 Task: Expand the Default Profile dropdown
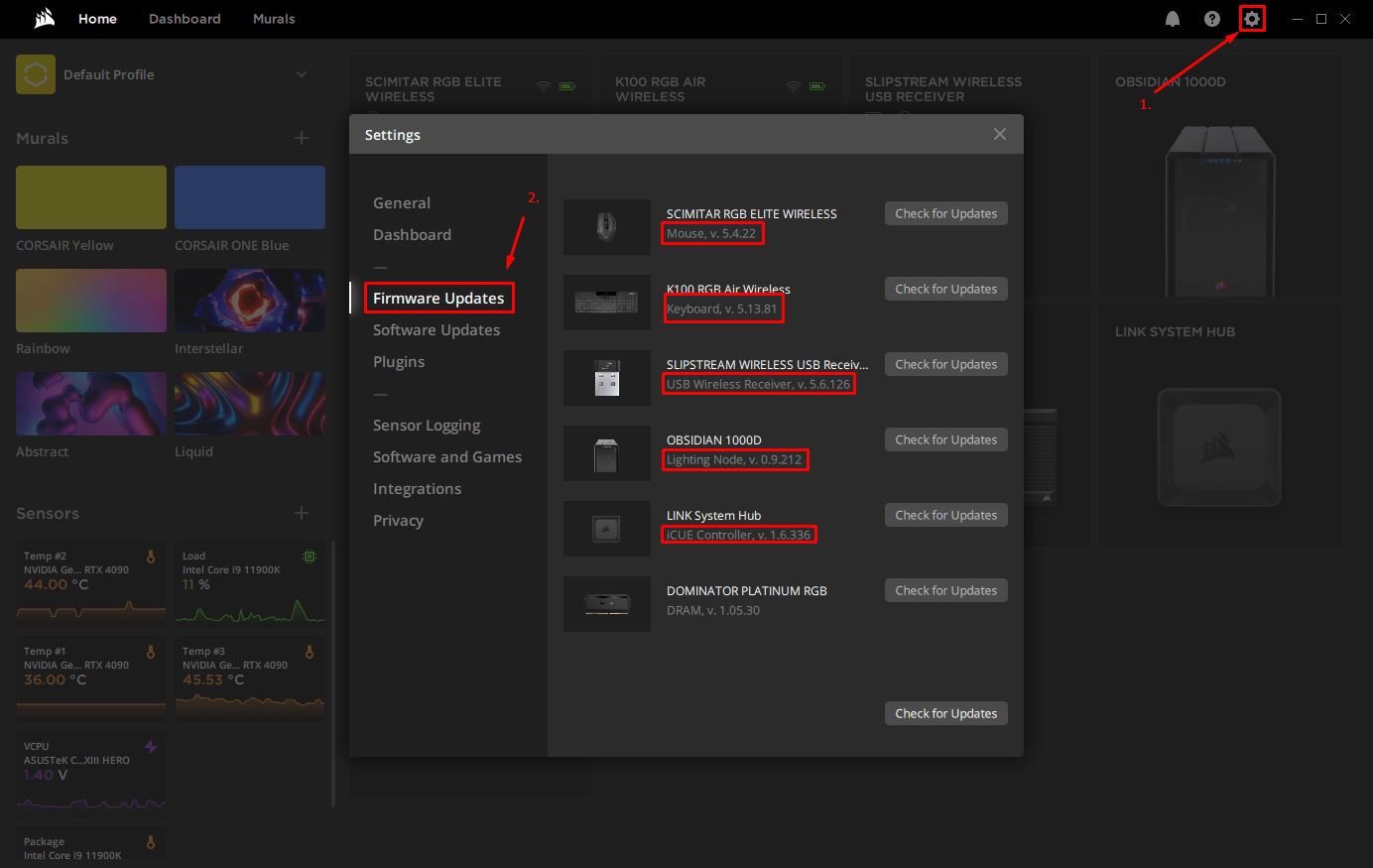(301, 74)
